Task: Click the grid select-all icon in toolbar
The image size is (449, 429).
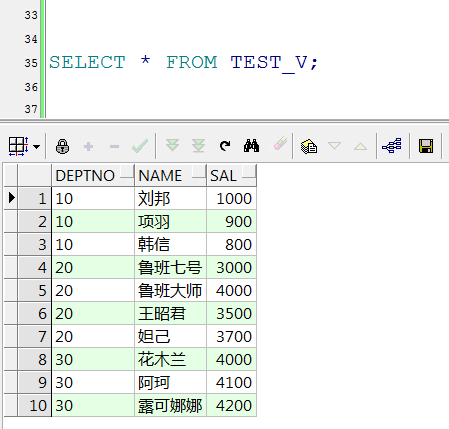Action: [18, 146]
